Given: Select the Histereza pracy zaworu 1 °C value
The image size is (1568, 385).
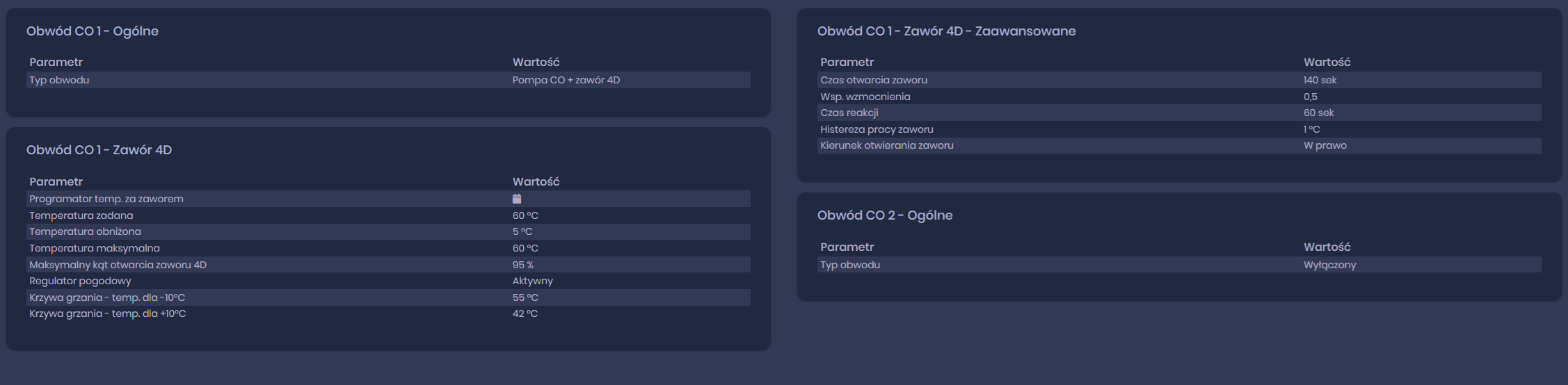Looking at the screenshot, I should pyautogui.click(x=1311, y=129).
